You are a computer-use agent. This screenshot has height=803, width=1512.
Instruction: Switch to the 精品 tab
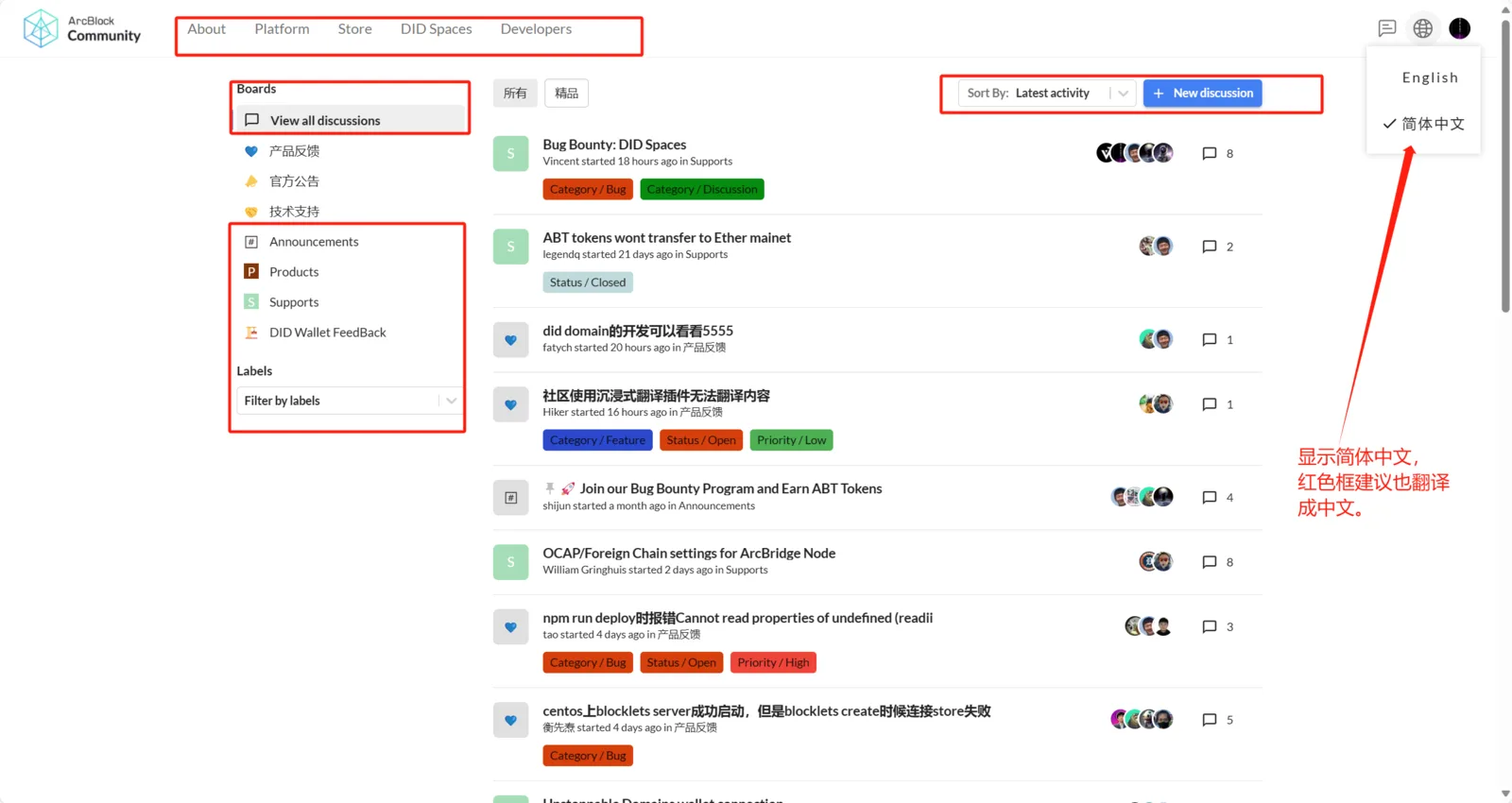(x=567, y=93)
